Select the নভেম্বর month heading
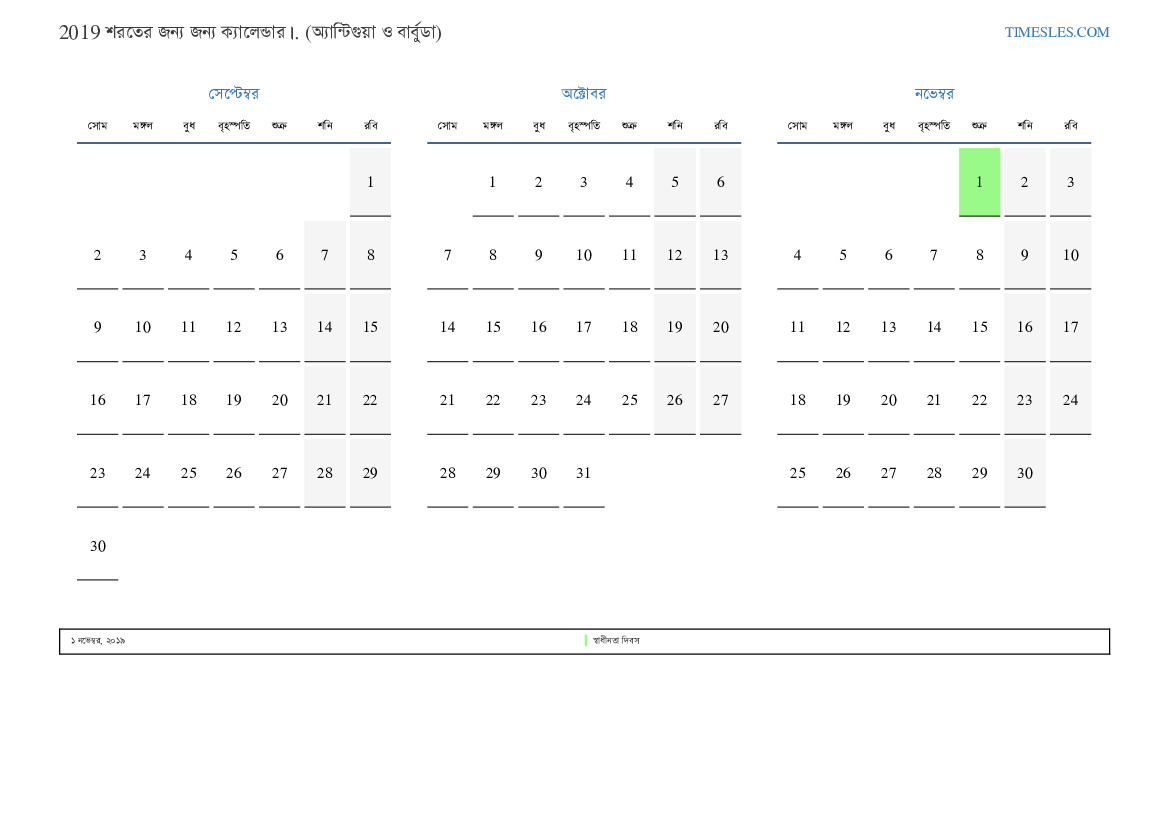The image size is (1169, 827). [x=933, y=94]
